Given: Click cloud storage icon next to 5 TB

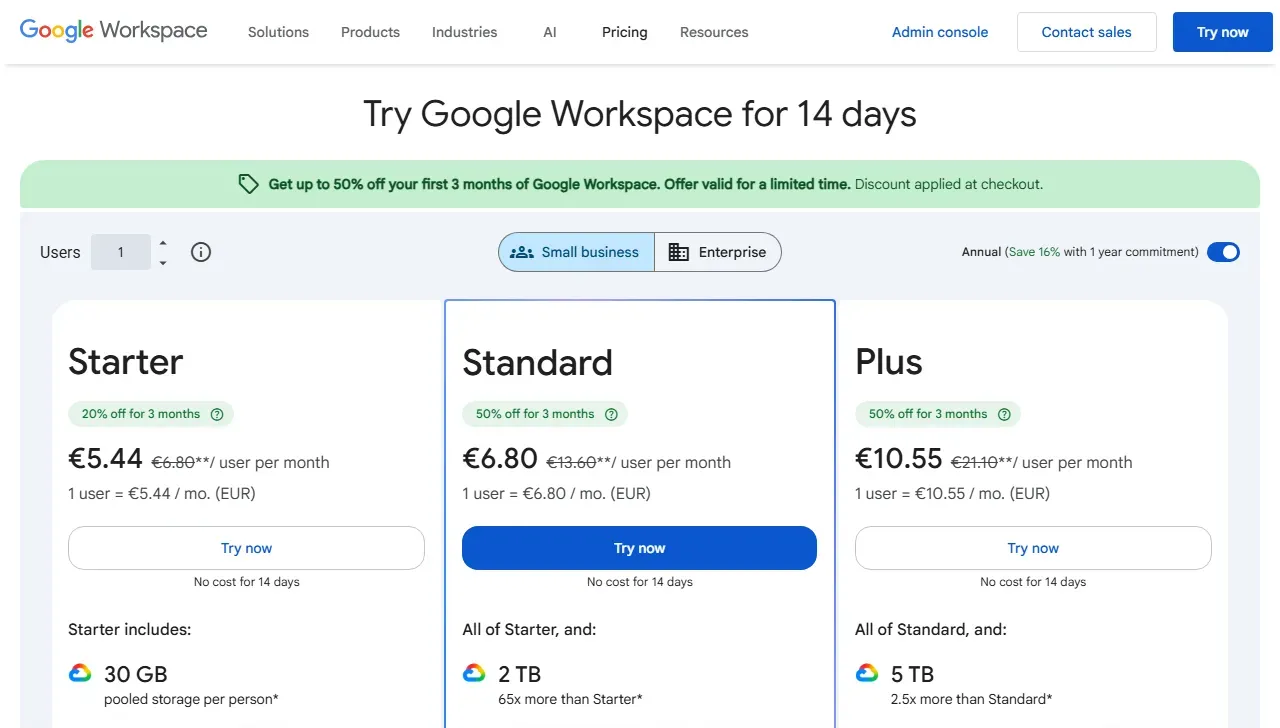Looking at the screenshot, I should pos(867,673).
